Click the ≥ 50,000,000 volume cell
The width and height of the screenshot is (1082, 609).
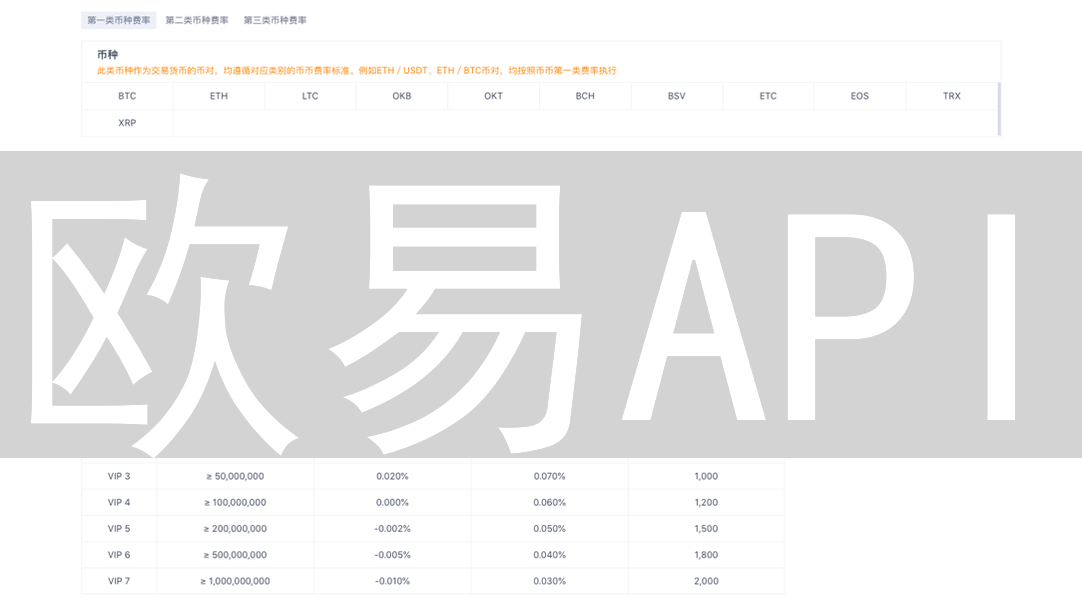(235, 476)
